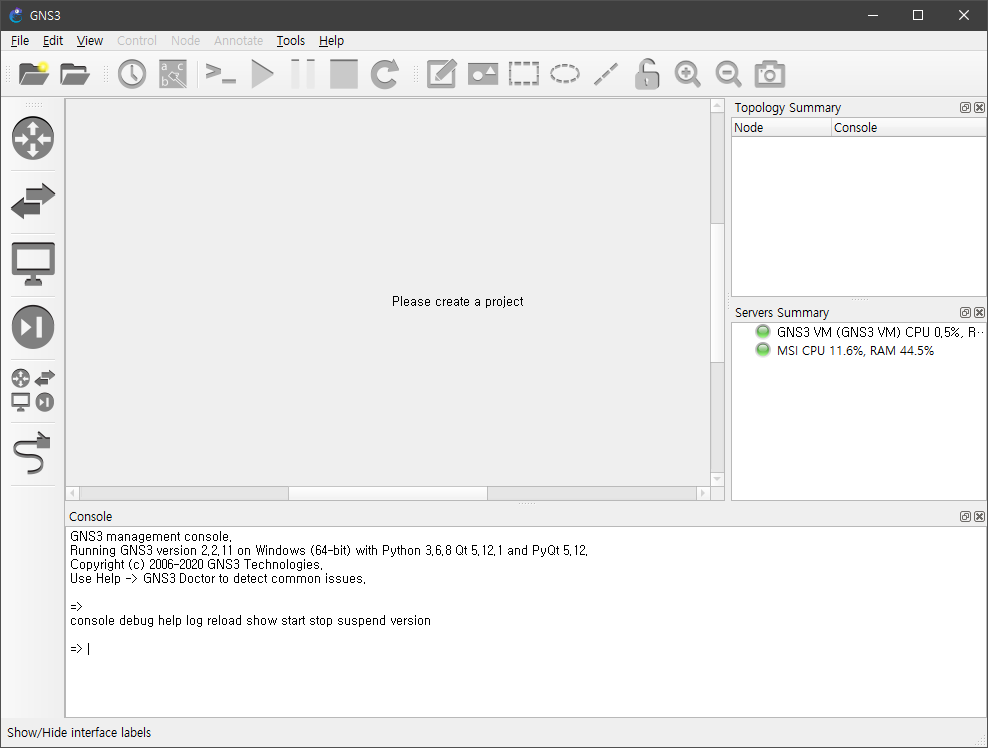Open the File menu
Screen dimensions: 988x748
click(x=20, y=41)
